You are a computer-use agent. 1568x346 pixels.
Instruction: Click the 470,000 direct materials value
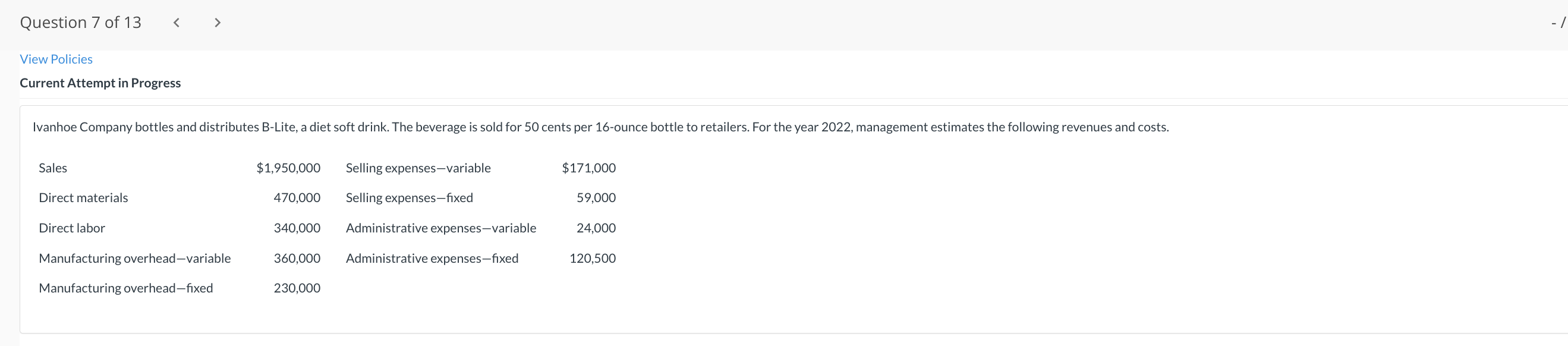pyautogui.click(x=297, y=198)
